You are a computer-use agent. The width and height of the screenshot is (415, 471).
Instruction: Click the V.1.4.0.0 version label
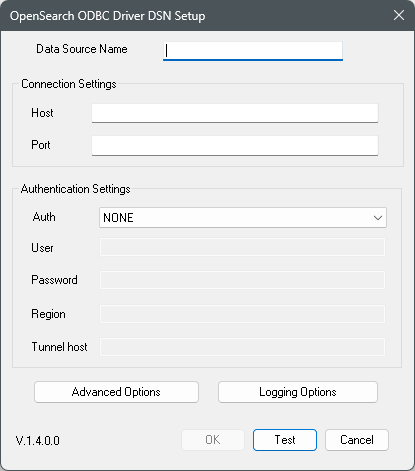point(38,441)
